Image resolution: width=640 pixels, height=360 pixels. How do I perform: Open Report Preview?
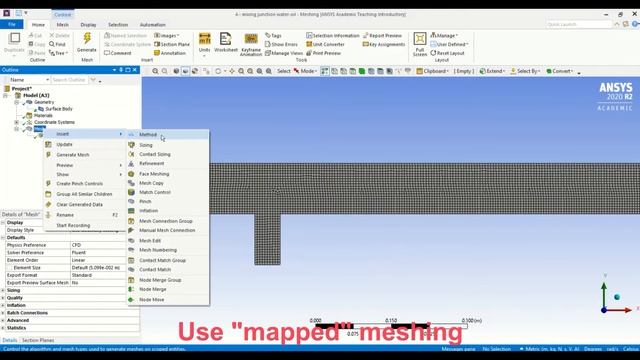pyautogui.click(x=382, y=36)
